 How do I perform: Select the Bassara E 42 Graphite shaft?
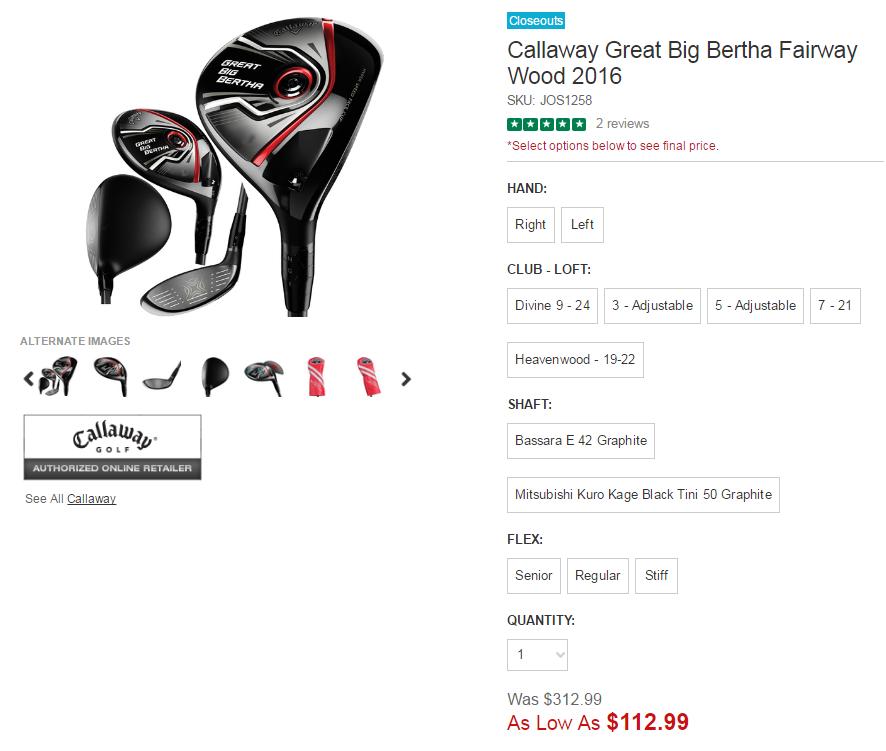581,441
